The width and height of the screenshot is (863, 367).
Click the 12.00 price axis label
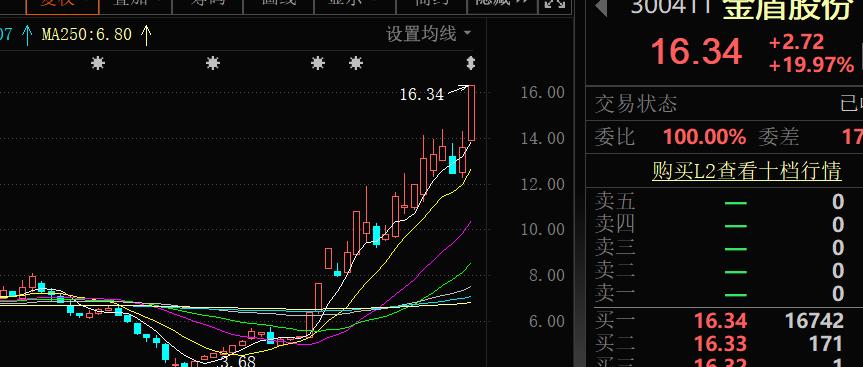[543, 184]
